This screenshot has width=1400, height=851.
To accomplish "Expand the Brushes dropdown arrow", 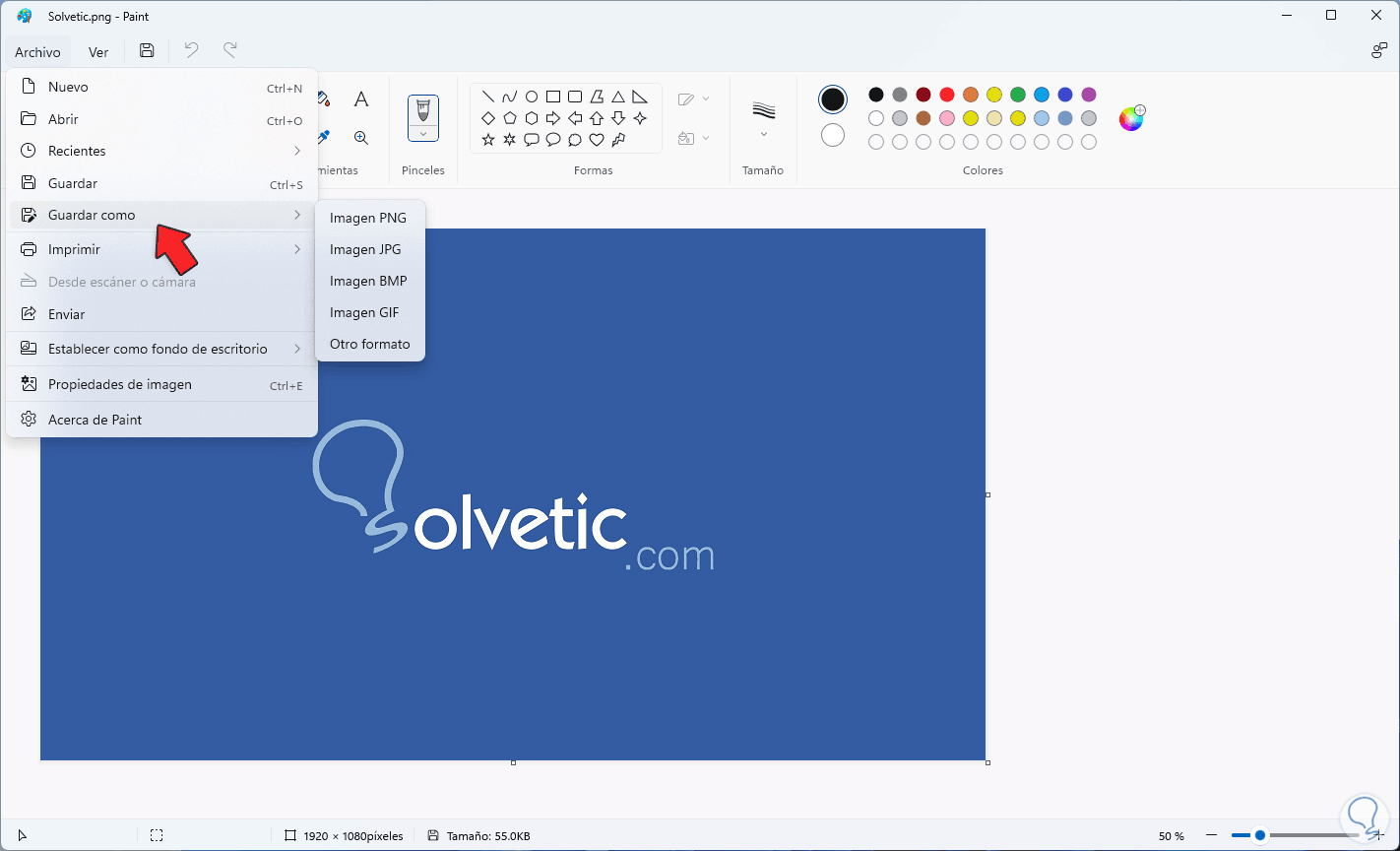I will coord(423,134).
